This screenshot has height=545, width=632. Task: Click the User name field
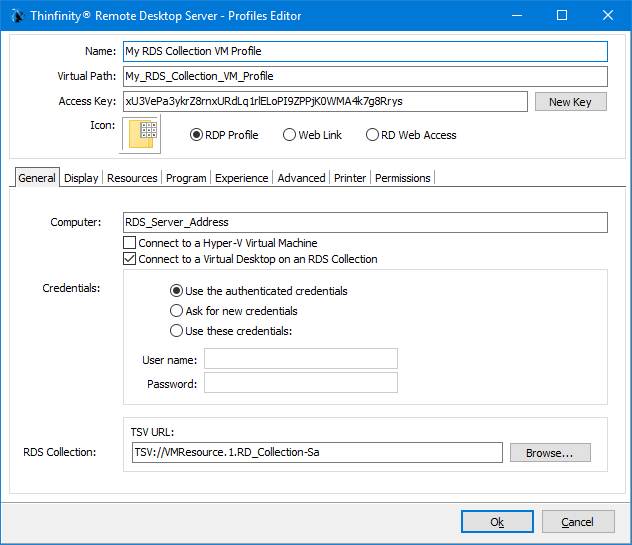point(301,358)
